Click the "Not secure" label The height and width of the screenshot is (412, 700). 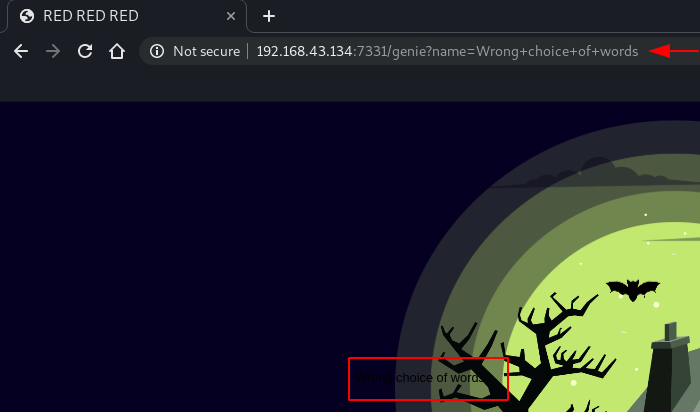(207, 51)
